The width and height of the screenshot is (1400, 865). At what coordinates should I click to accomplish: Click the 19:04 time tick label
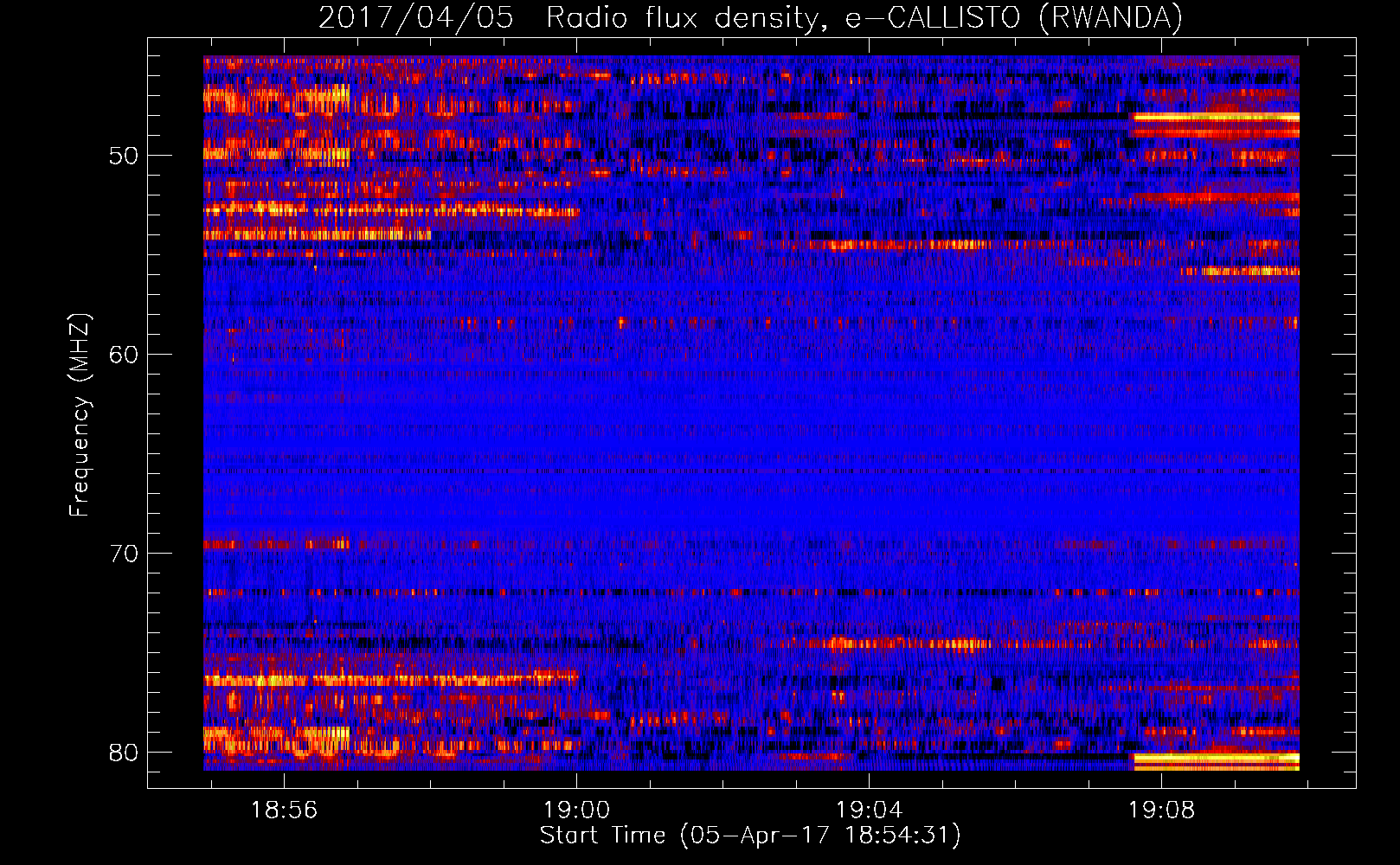[x=870, y=811]
